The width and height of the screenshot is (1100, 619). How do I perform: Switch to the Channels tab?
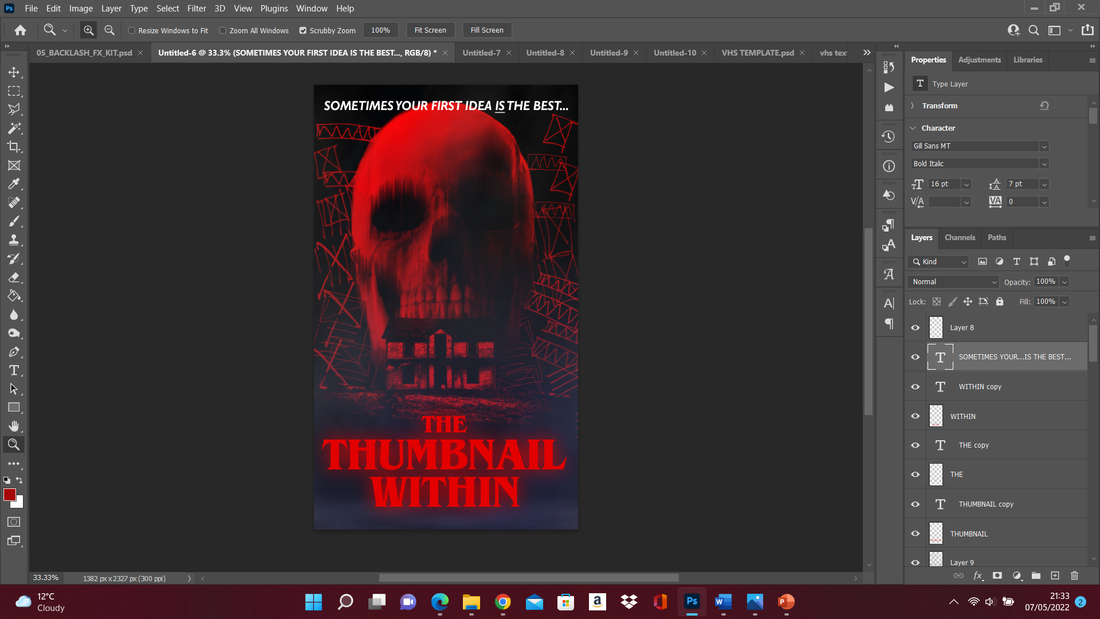[960, 237]
